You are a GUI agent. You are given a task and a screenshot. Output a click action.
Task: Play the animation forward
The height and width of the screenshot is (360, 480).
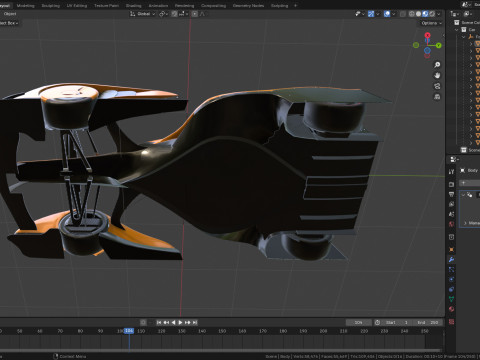tap(180, 322)
